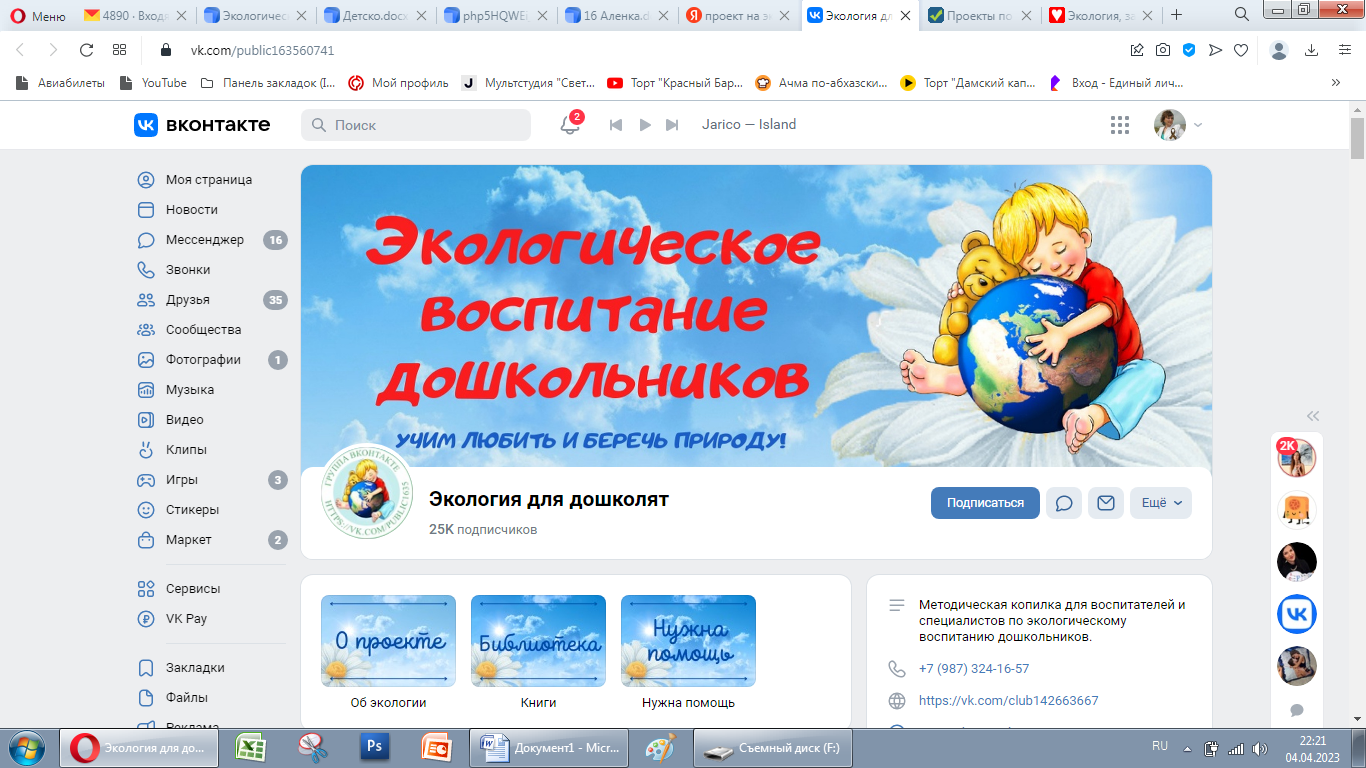This screenshot has width=1366, height=768.
Task: Open the browser speed dial grid
Action: coord(119,50)
